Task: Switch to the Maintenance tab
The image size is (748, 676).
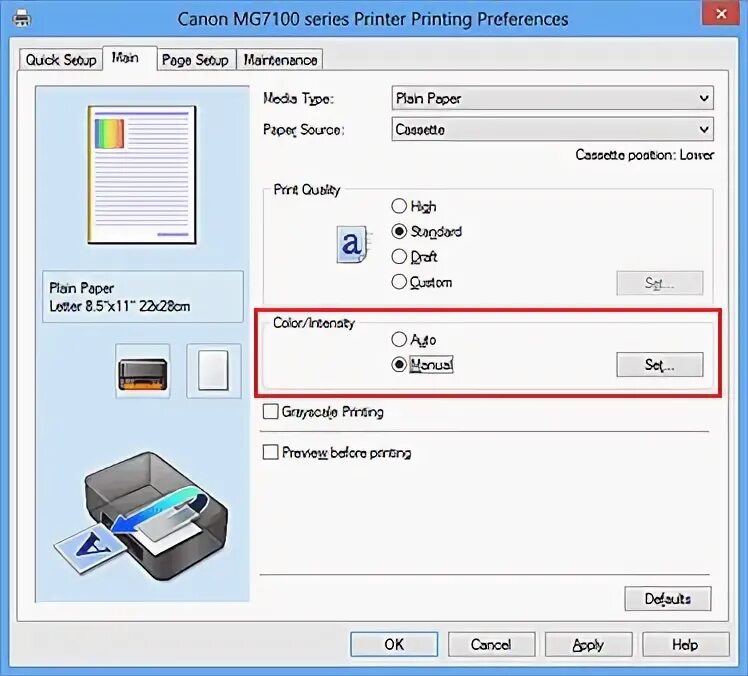Action: tap(280, 60)
